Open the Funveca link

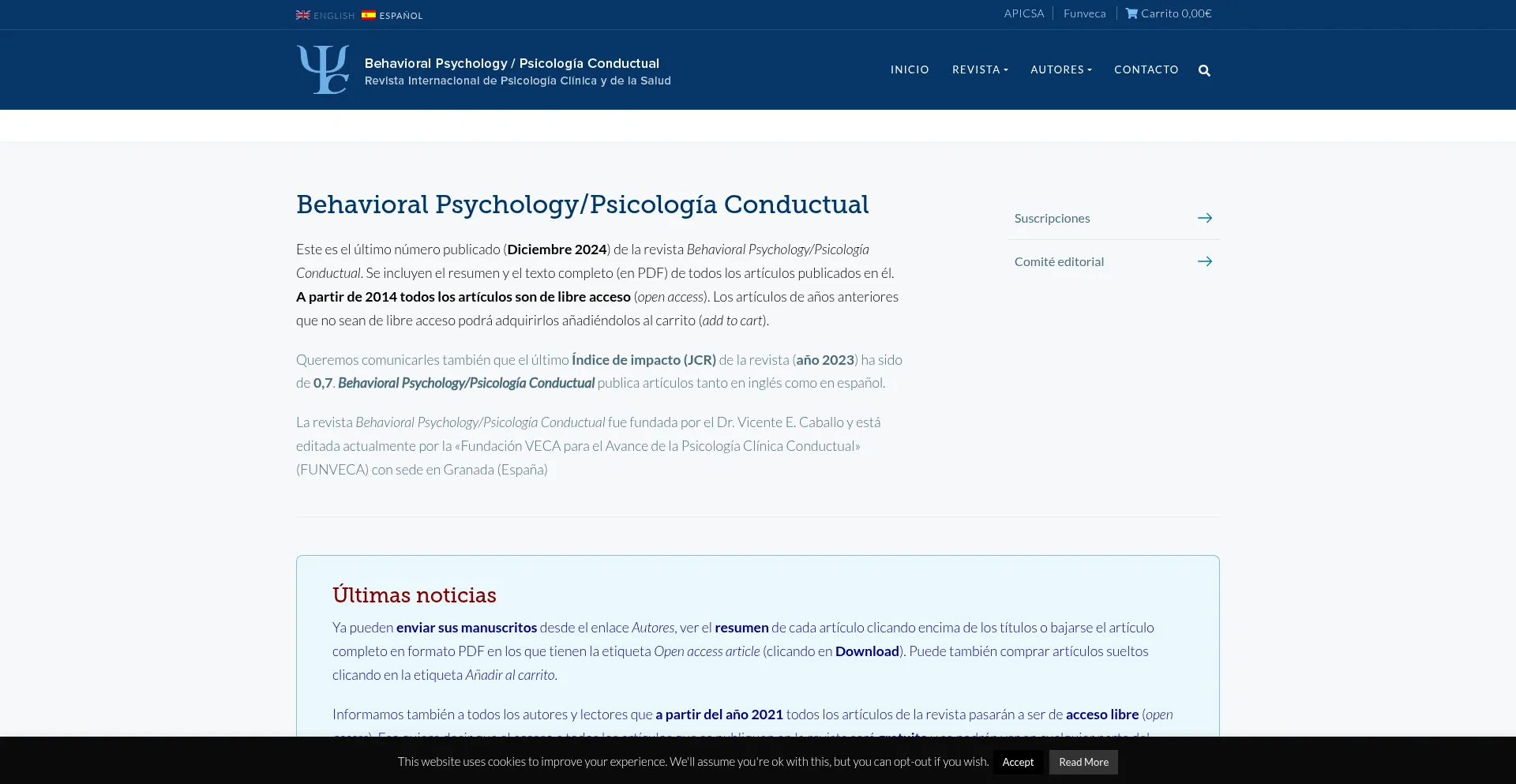pyautogui.click(x=1085, y=13)
